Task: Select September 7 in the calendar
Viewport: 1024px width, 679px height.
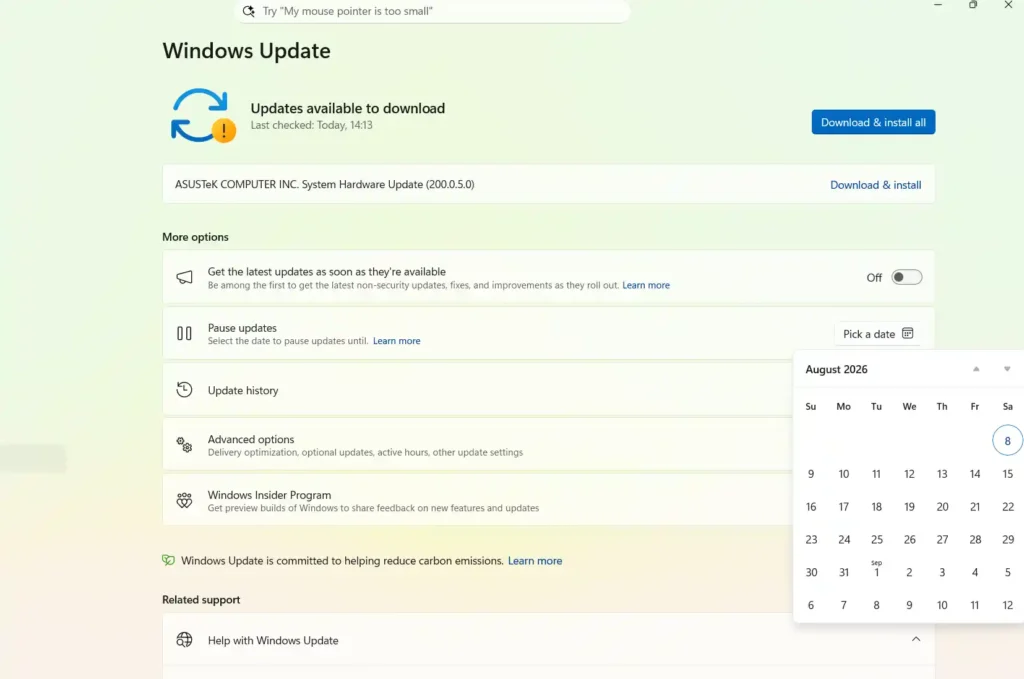Action: [844, 605]
